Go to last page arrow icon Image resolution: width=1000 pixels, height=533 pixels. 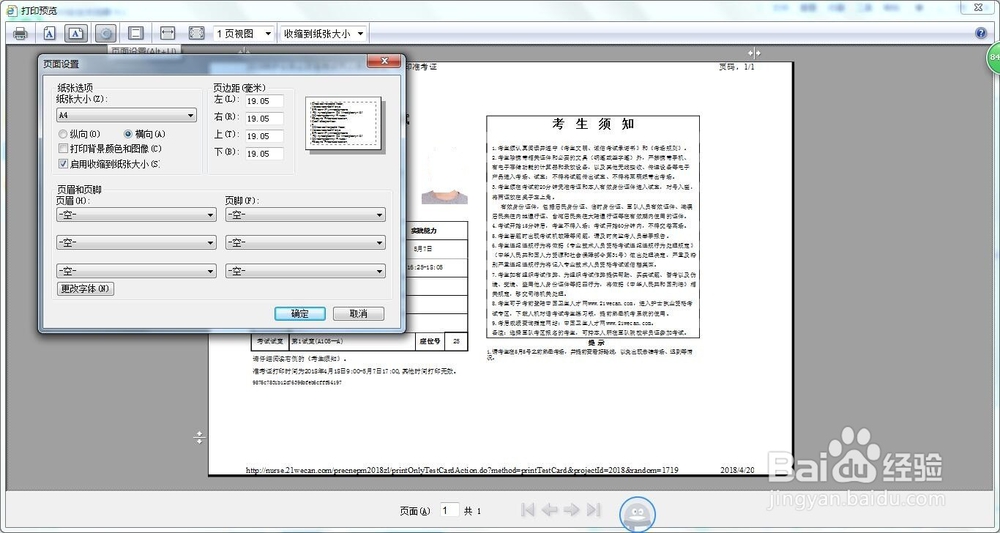pos(594,509)
